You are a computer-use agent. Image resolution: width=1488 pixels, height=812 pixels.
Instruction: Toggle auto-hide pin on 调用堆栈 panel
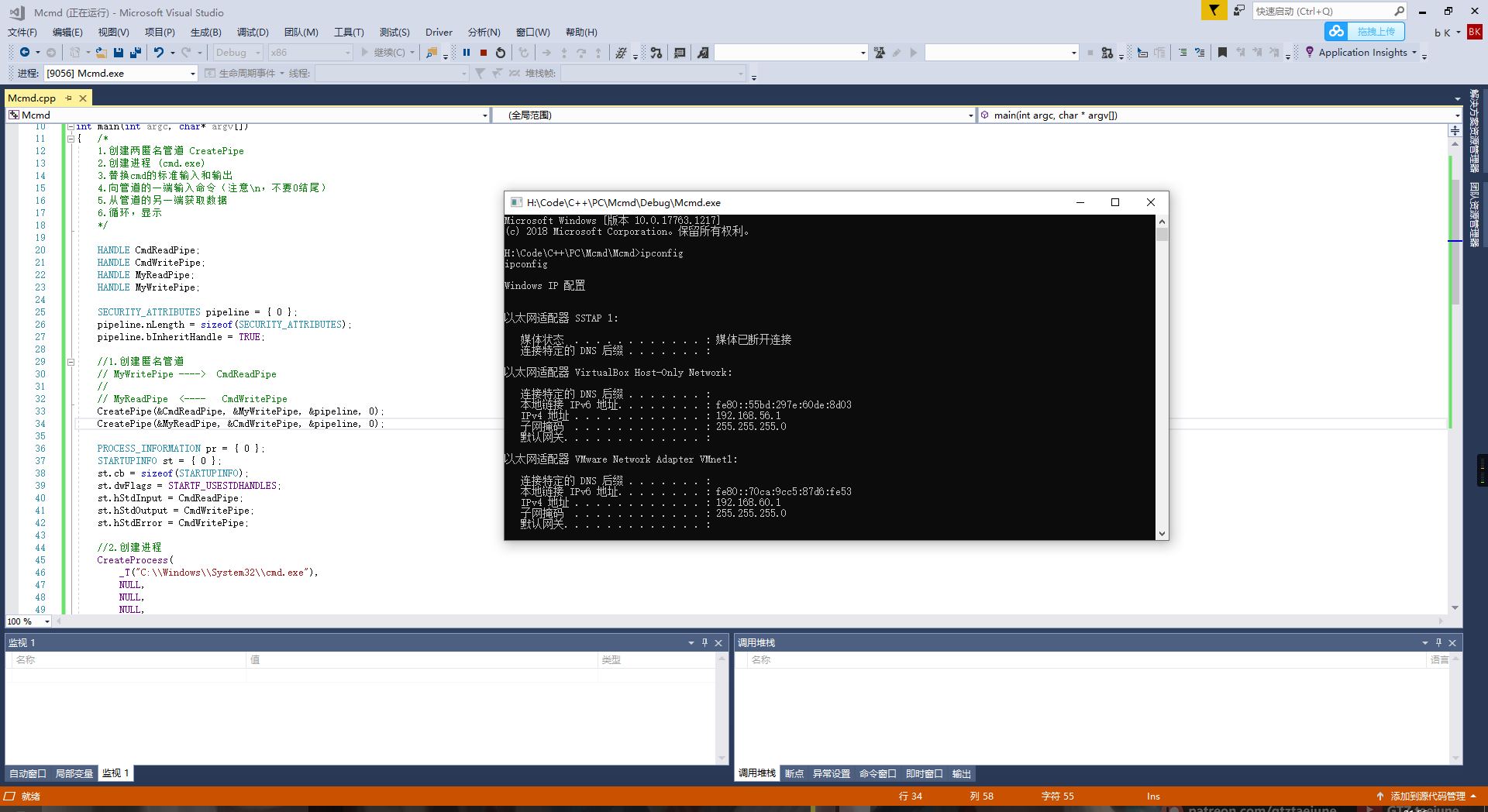[1438, 642]
